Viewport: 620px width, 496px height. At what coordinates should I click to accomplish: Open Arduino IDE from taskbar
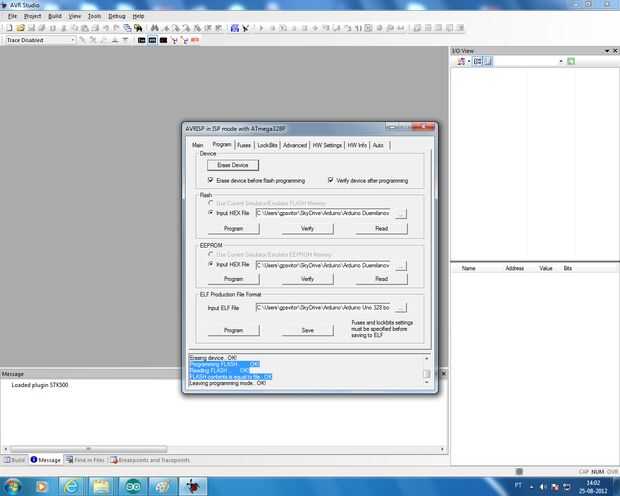coord(133,486)
